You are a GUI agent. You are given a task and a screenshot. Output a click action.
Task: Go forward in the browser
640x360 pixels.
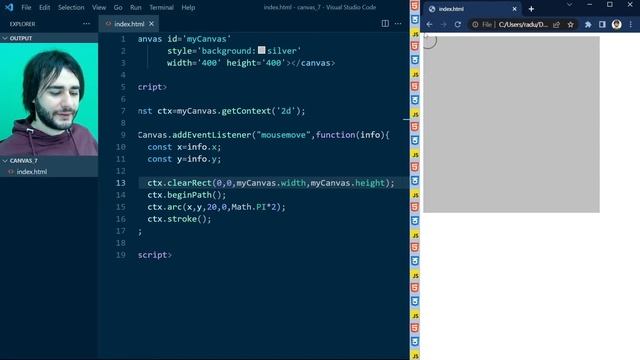(443, 24)
